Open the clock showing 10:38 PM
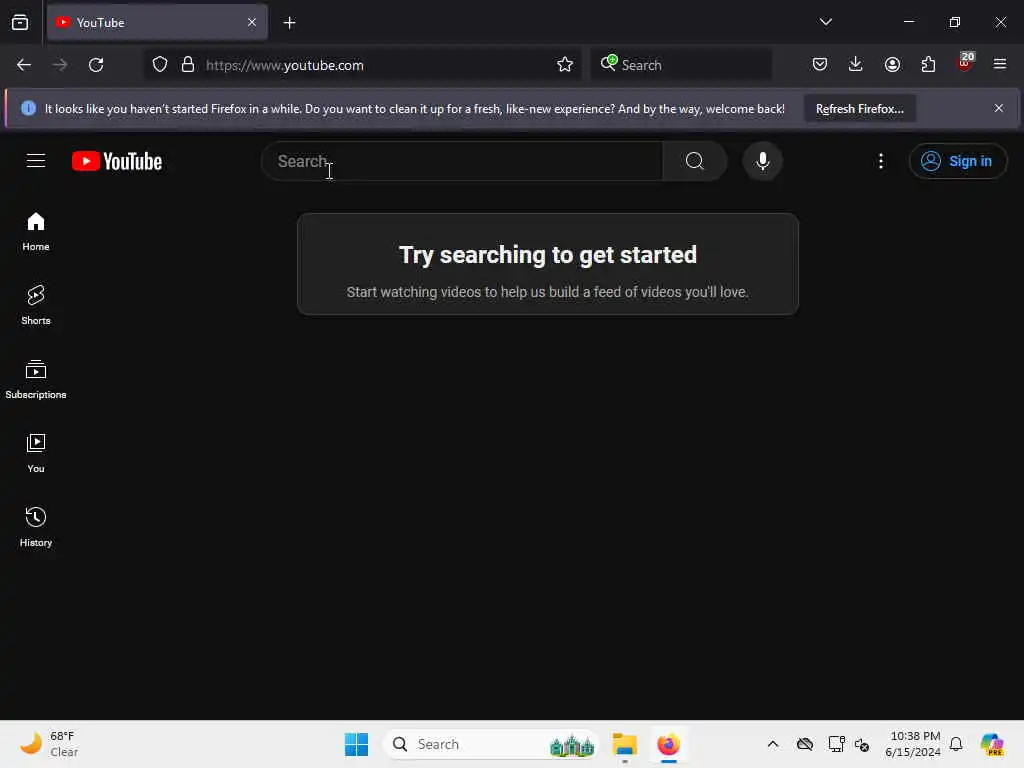1024x768 pixels. click(912, 744)
